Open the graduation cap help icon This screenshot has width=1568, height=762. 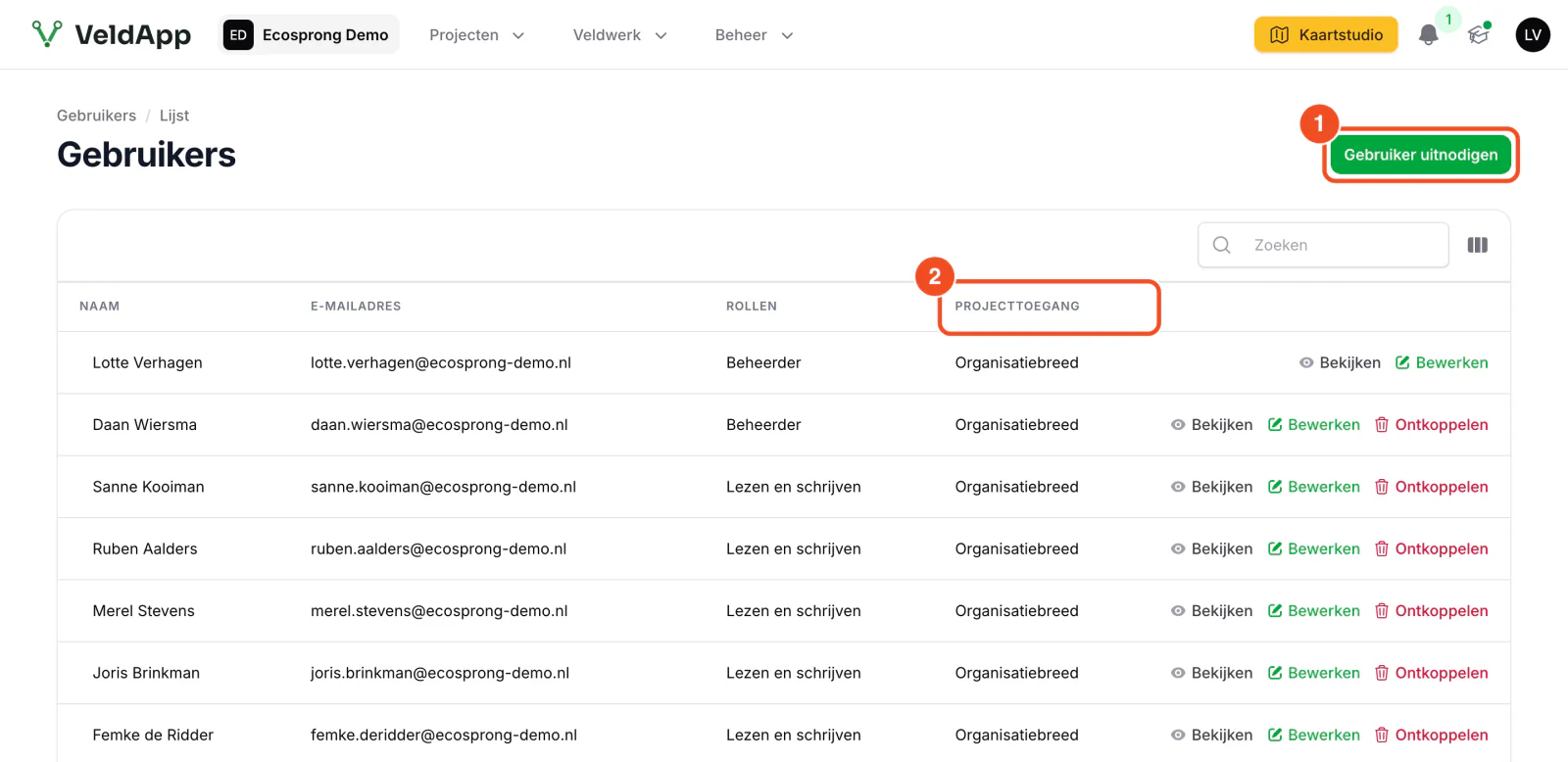pos(1479,35)
